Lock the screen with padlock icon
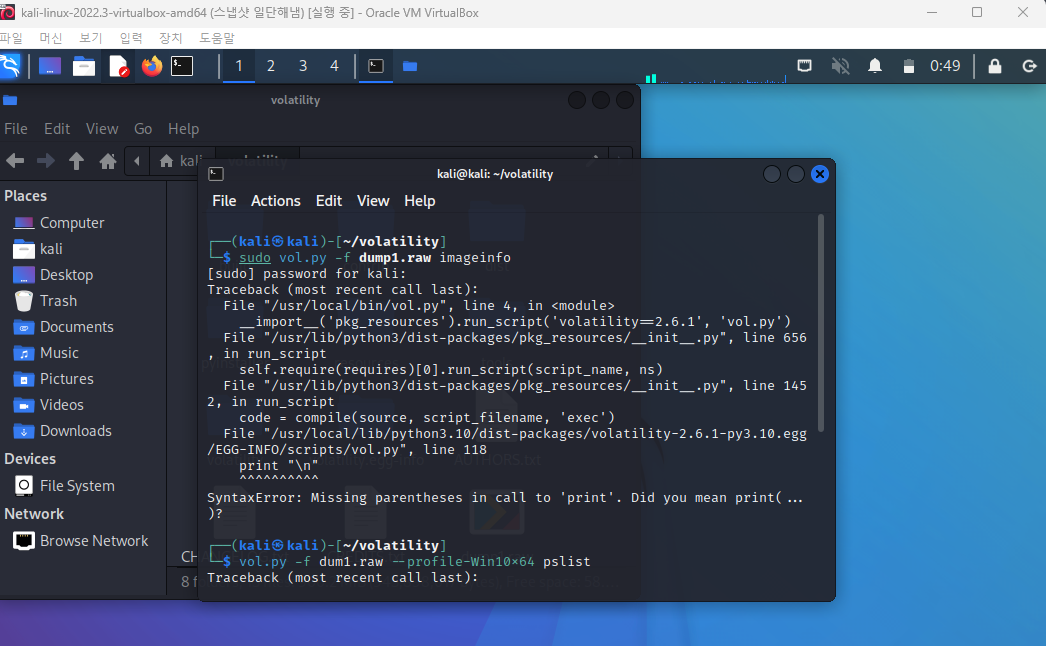 pyautogui.click(x=995, y=66)
